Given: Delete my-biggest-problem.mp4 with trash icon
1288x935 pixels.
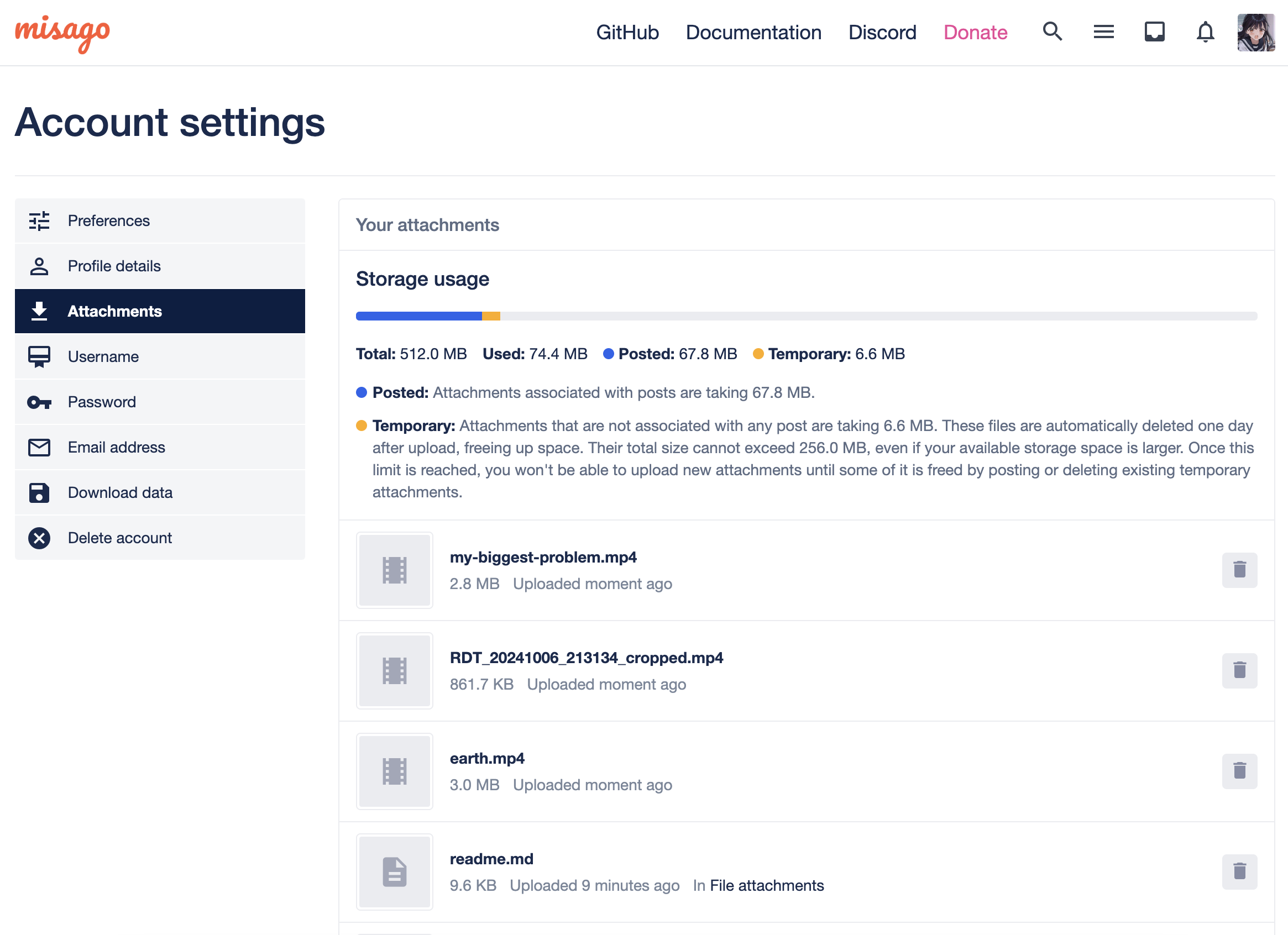Looking at the screenshot, I should (x=1239, y=569).
